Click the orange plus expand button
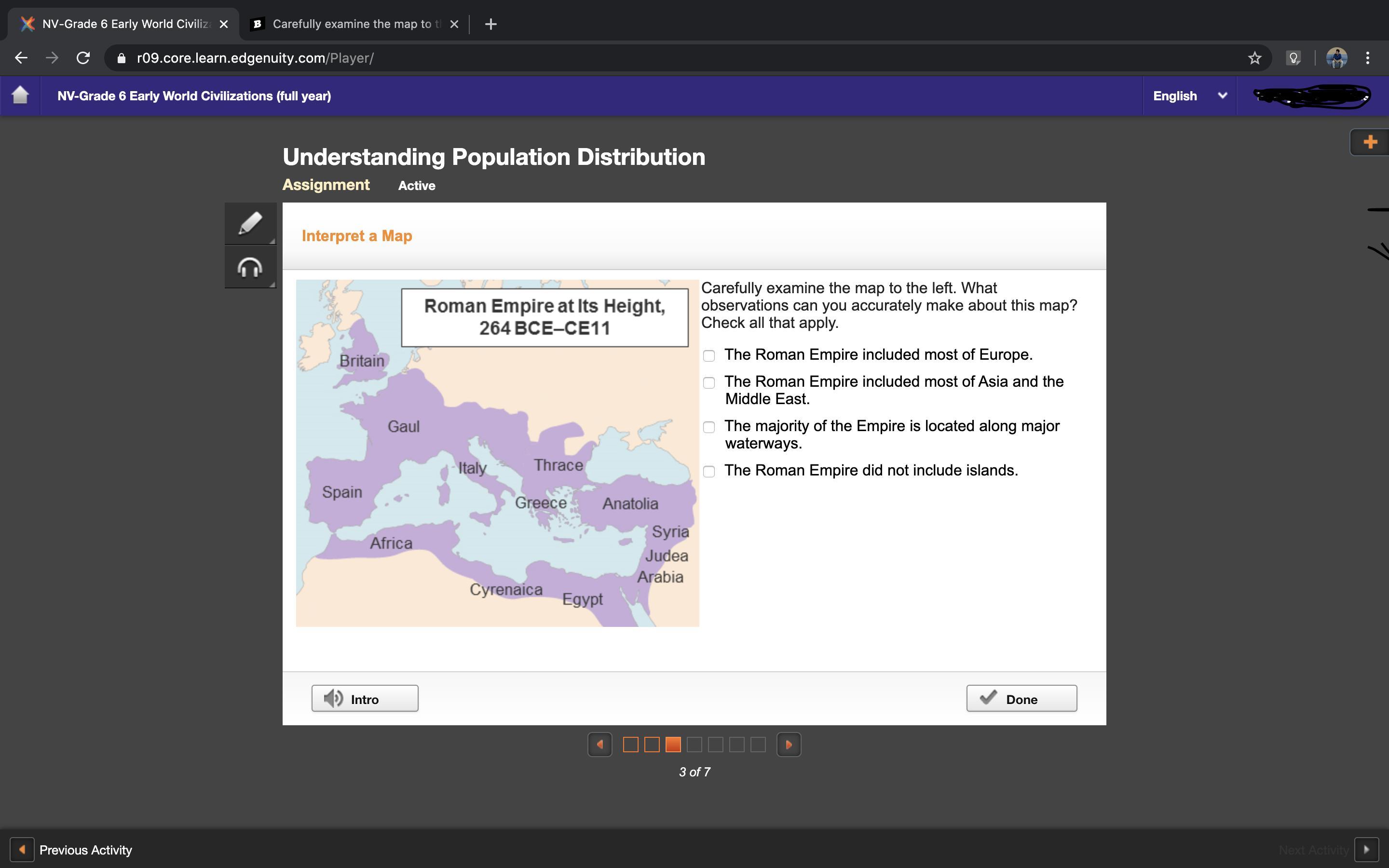 (x=1370, y=142)
